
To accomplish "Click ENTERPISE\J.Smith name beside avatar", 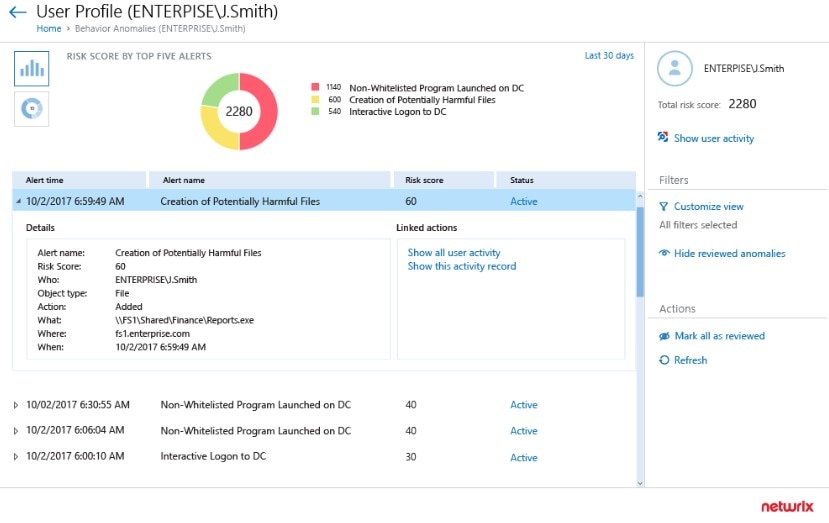I will pyautogui.click(x=744, y=69).
